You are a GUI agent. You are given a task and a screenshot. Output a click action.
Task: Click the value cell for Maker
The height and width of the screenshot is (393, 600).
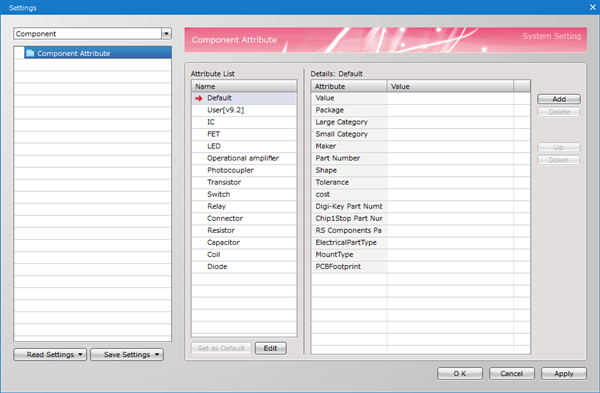tap(450, 146)
